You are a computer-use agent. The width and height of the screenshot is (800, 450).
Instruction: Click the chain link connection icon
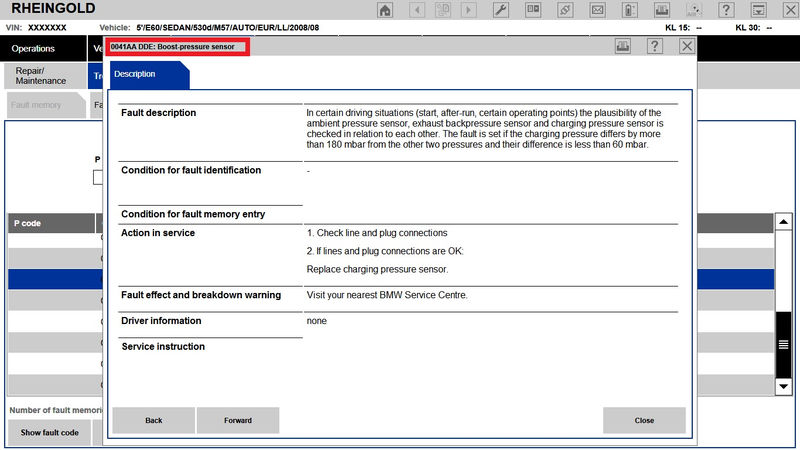[566, 10]
